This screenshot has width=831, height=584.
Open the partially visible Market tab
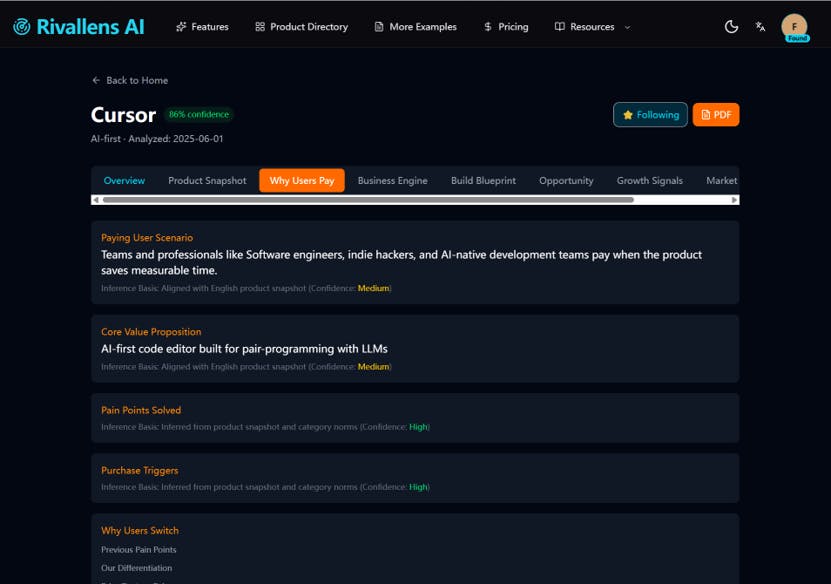[x=721, y=180]
